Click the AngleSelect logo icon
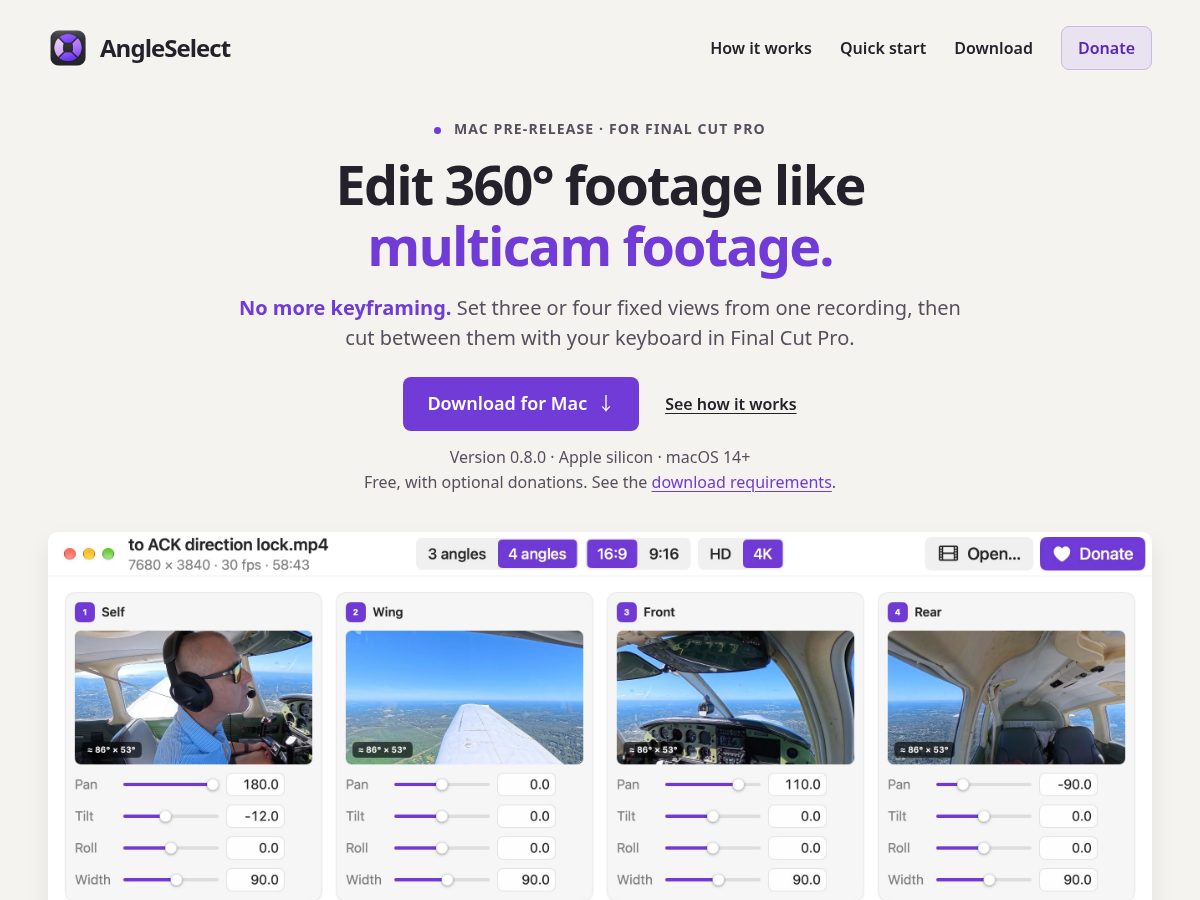Image resolution: width=1200 pixels, height=900 pixels. (68, 48)
